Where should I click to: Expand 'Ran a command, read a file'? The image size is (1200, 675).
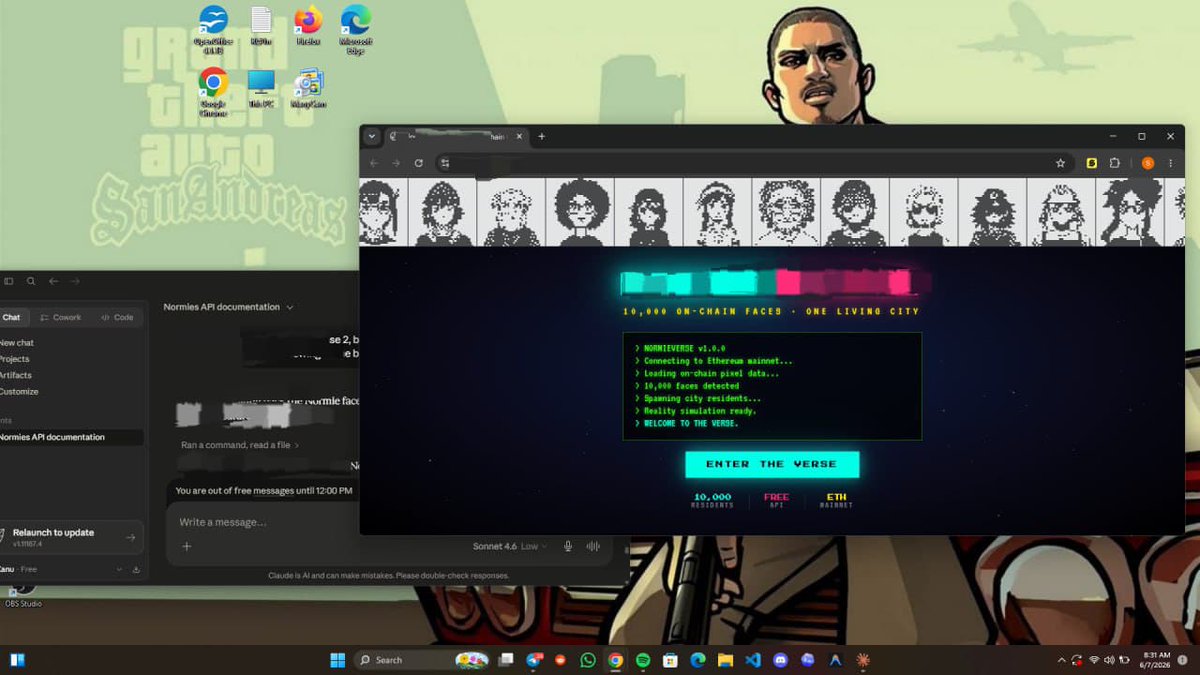(240, 444)
